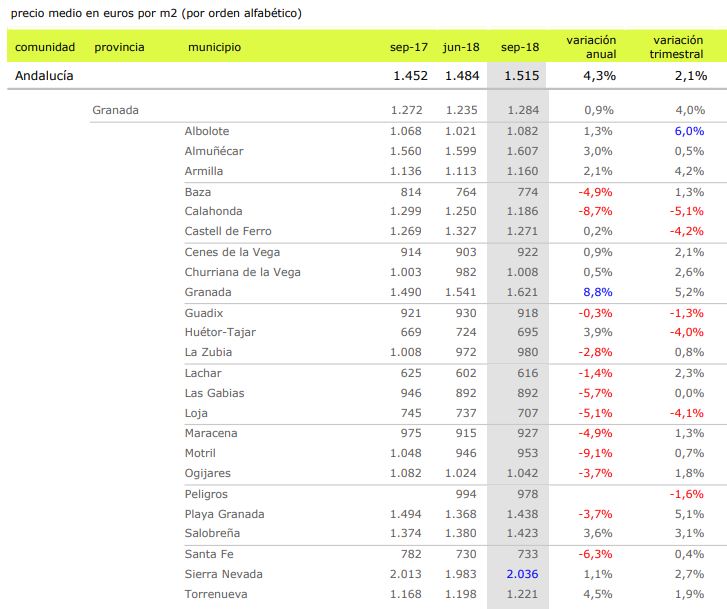Click the "municipio" column header

pos(214,47)
